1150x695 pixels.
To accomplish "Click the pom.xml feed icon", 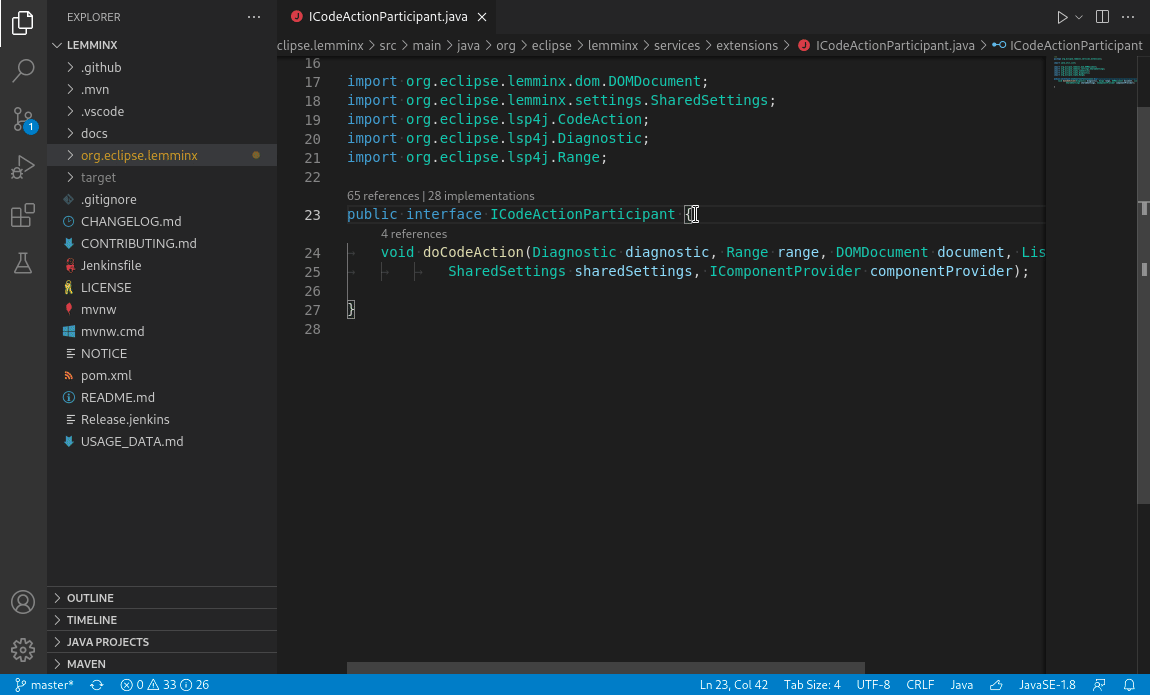I will coord(69,375).
